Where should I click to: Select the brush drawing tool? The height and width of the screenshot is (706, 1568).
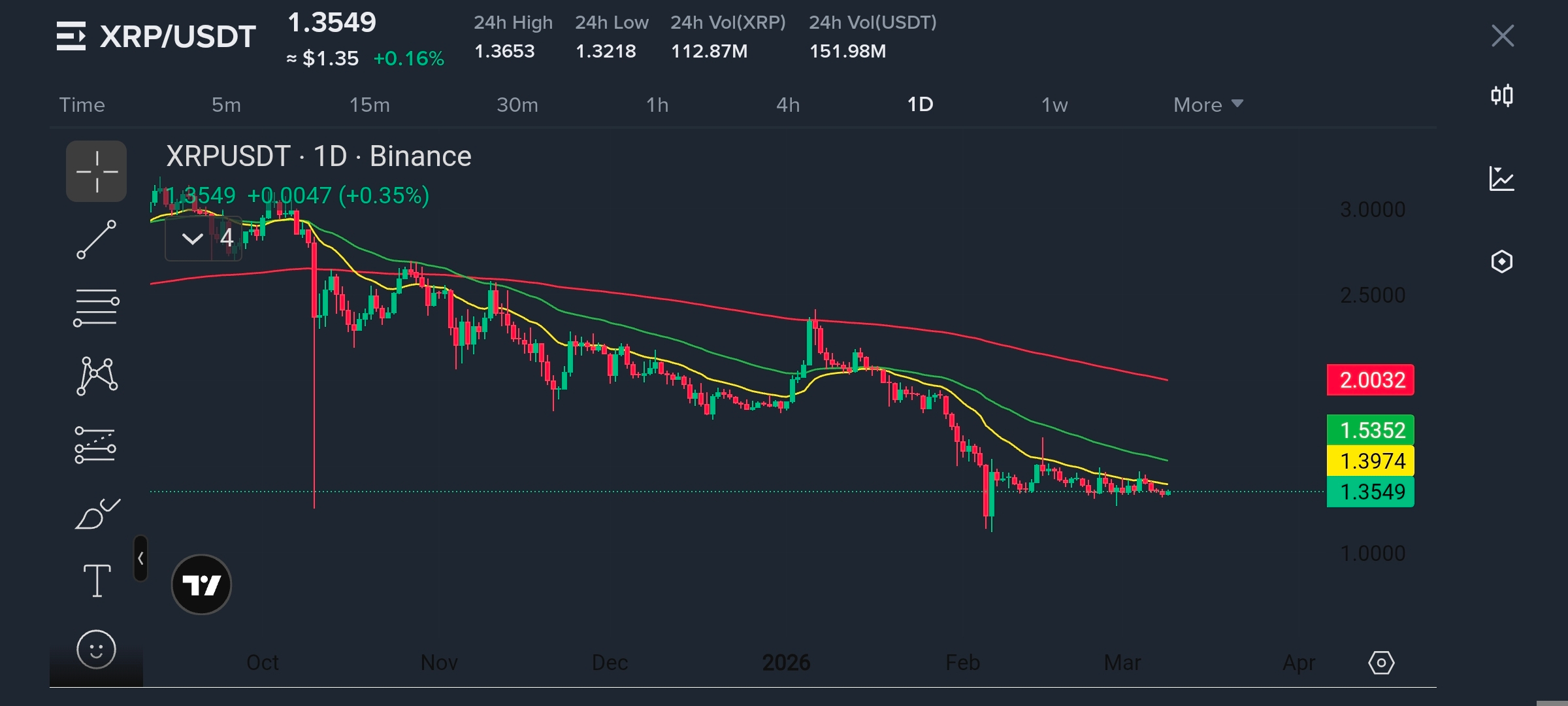(97, 514)
